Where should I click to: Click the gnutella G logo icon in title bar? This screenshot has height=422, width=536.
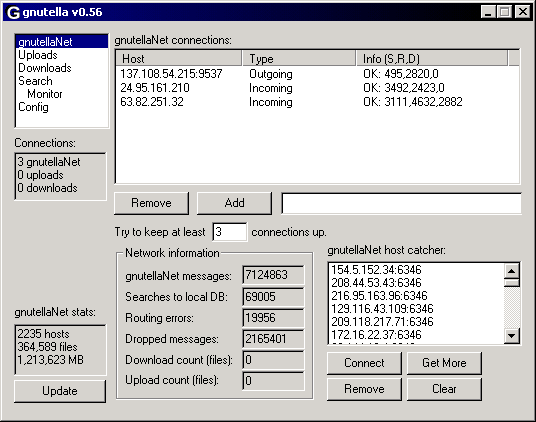[x=13, y=13]
